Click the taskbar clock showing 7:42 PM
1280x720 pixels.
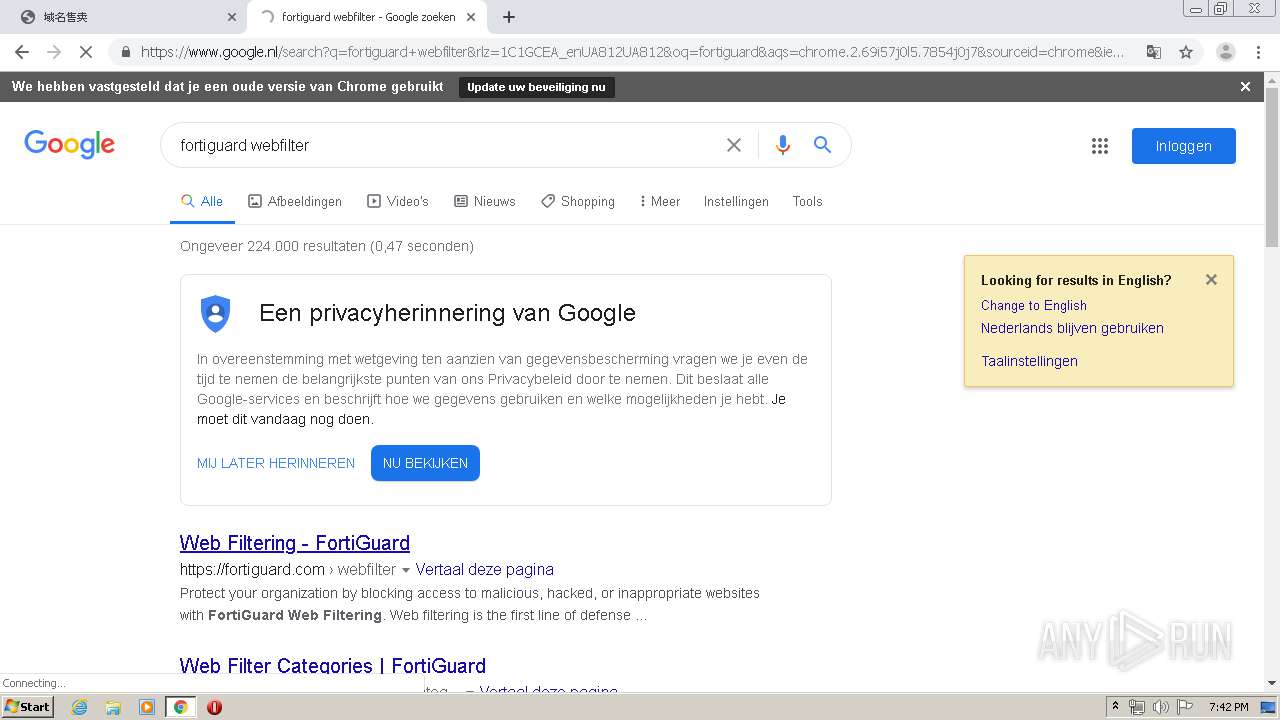point(1228,707)
